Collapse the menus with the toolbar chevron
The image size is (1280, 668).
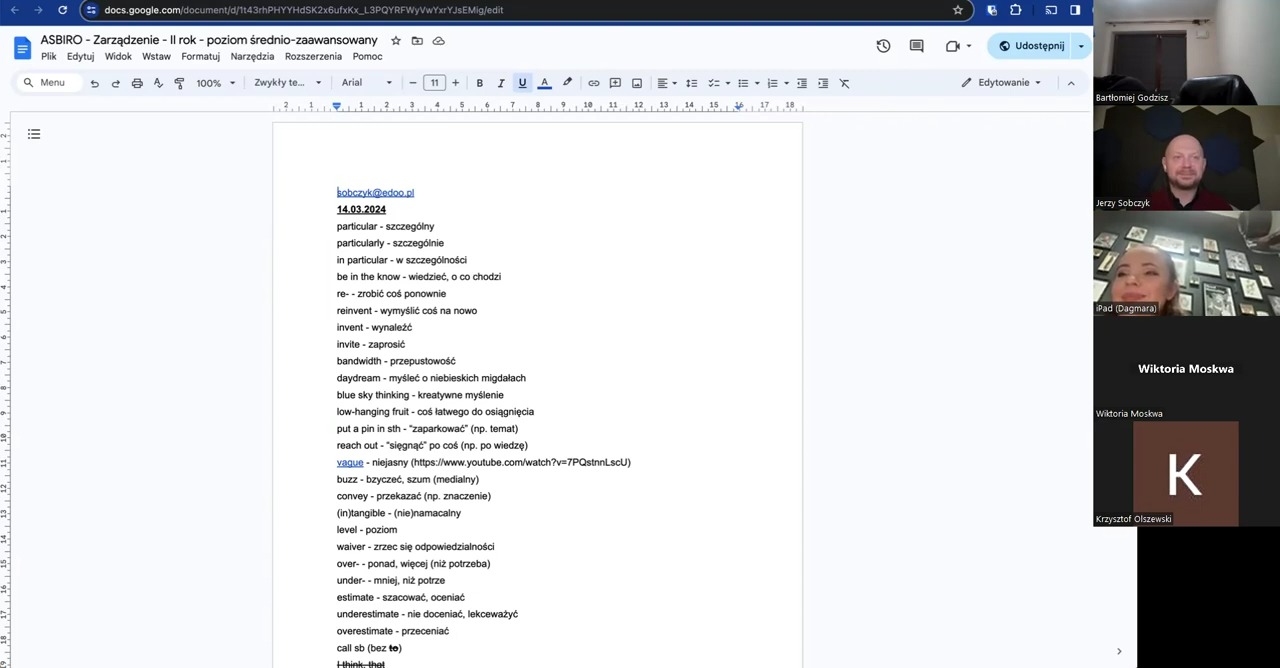(x=1071, y=83)
